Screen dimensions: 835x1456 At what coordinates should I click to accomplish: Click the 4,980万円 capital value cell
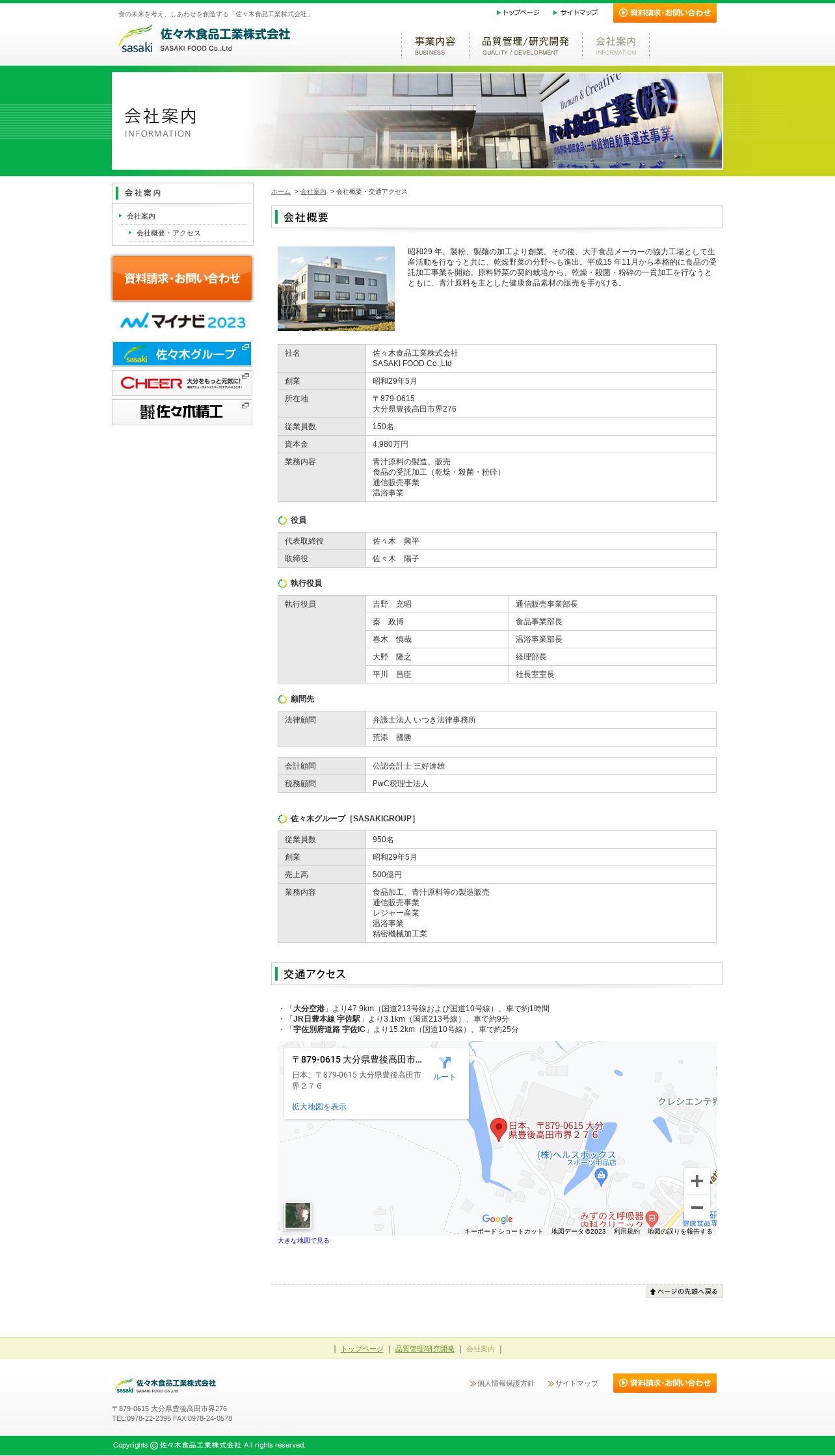[541, 444]
